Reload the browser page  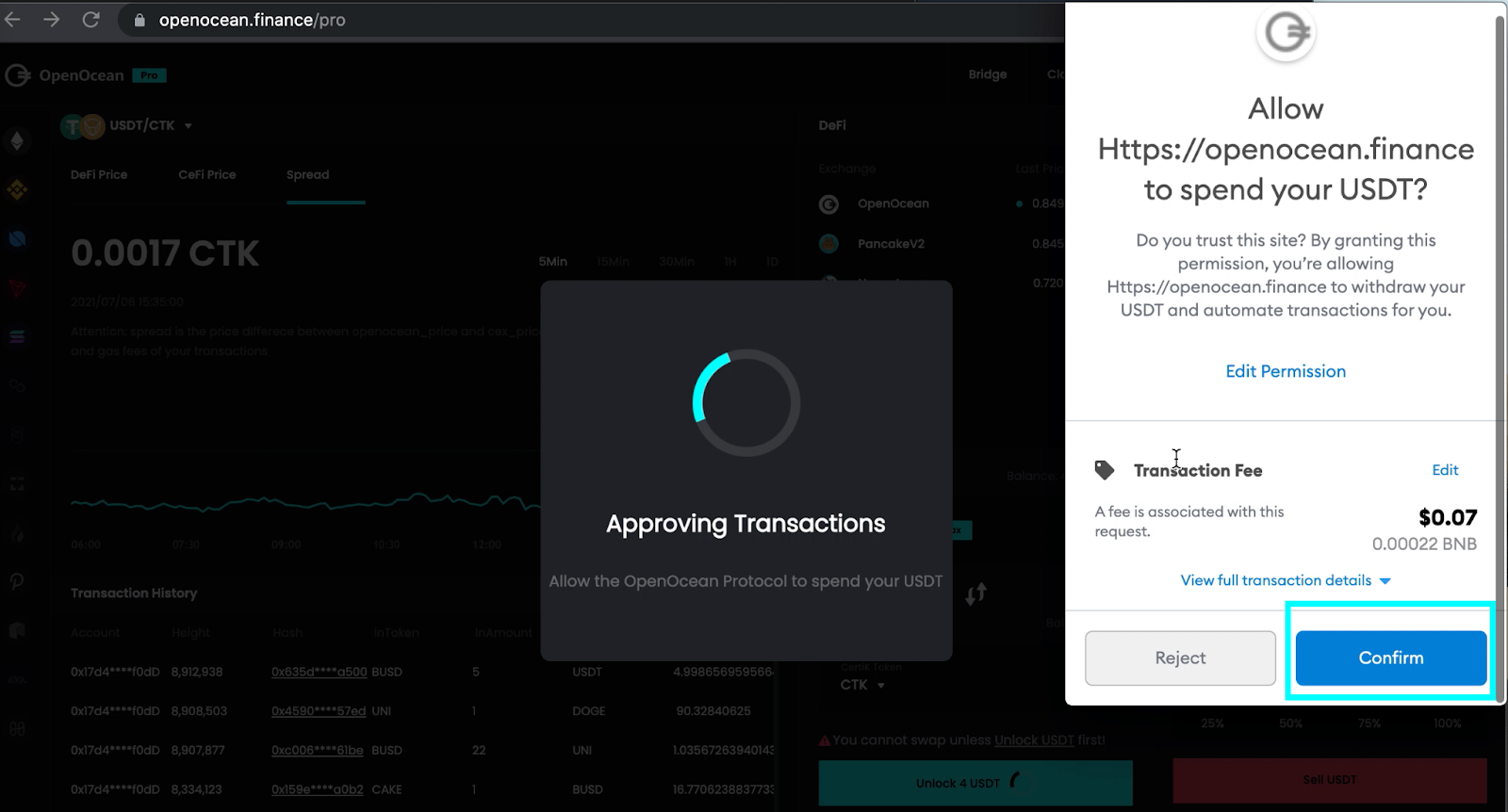click(91, 20)
